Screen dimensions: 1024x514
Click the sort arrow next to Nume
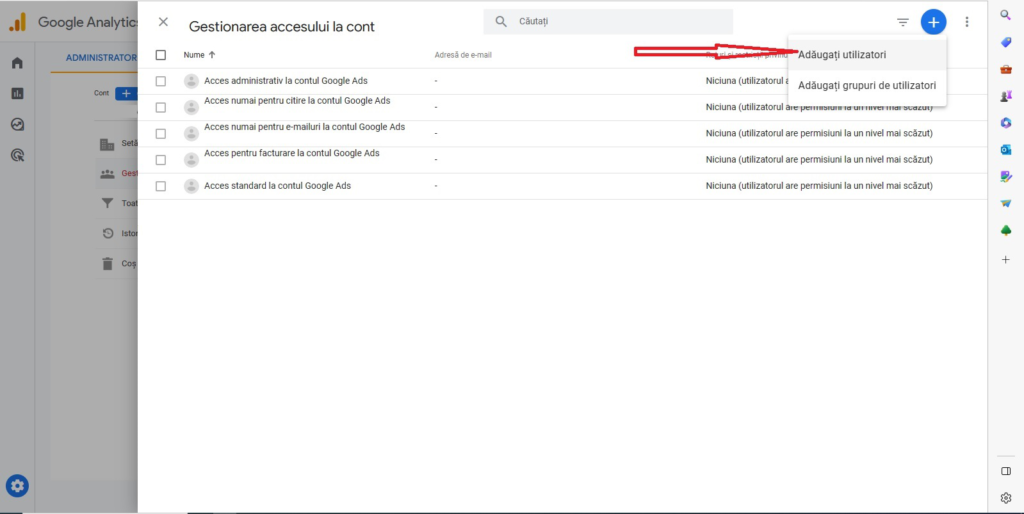click(212, 55)
